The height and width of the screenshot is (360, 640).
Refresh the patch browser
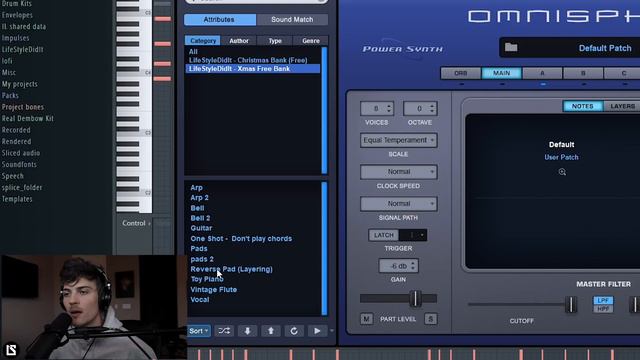(x=294, y=331)
